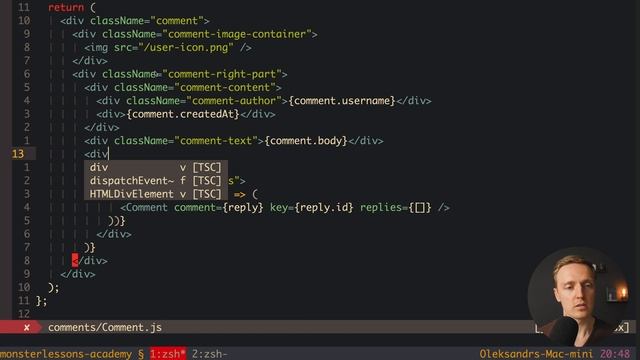Switch to the 2:zsh tmux window

(x=210, y=354)
